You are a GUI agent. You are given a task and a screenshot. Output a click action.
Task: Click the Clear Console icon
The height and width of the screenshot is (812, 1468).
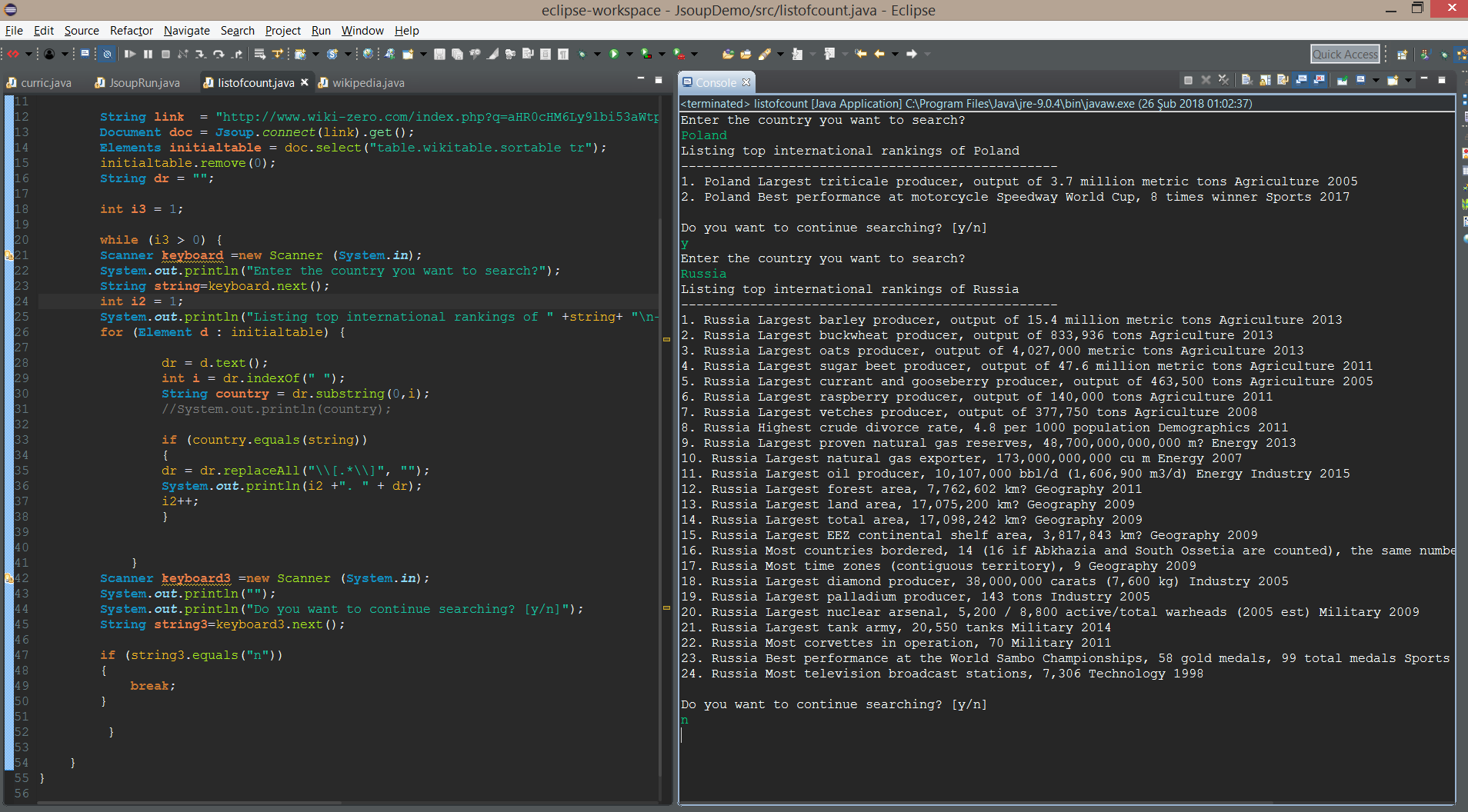[1246, 80]
